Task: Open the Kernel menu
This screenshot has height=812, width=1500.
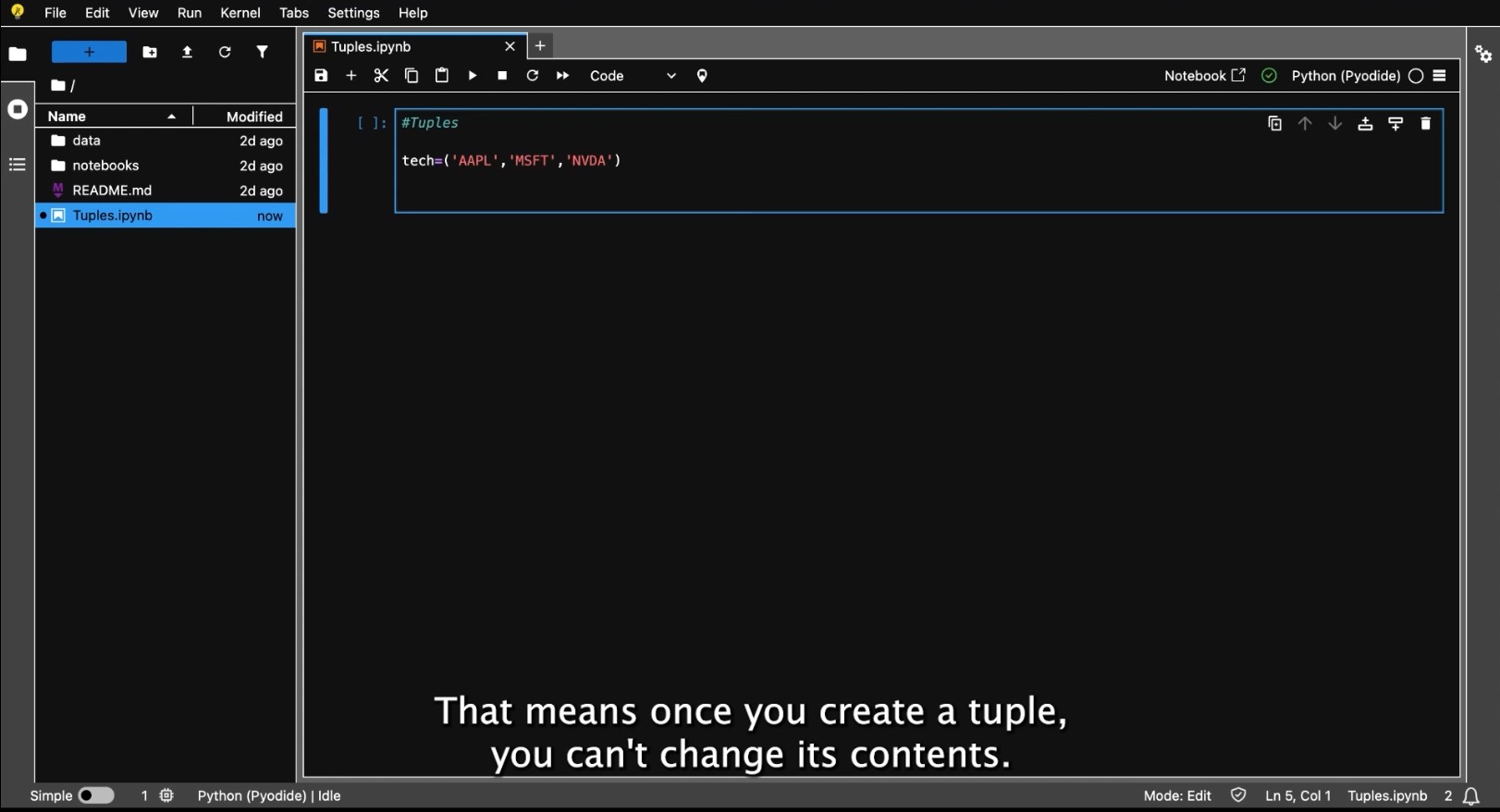Action: [x=240, y=13]
